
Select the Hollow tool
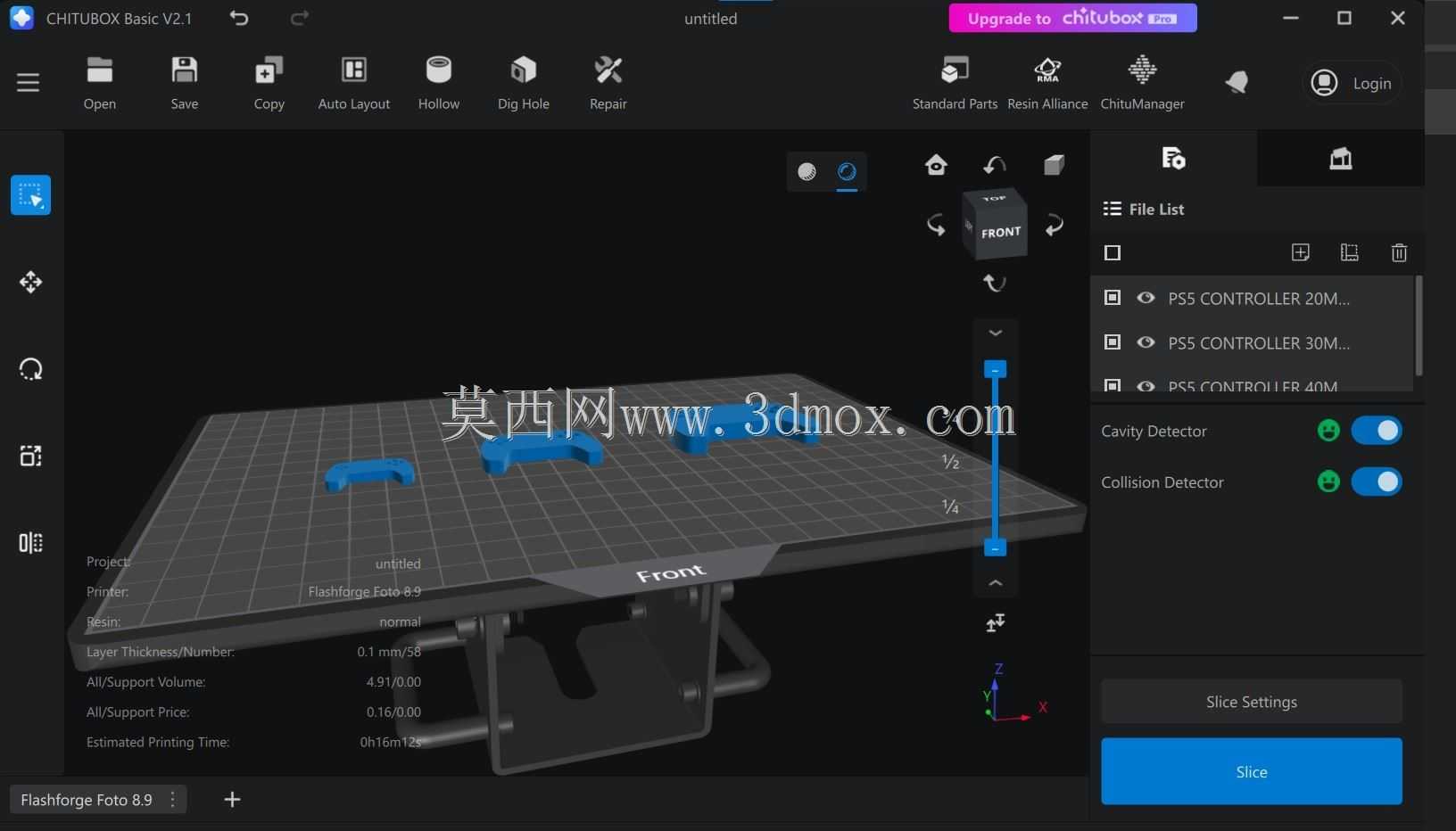(x=439, y=83)
